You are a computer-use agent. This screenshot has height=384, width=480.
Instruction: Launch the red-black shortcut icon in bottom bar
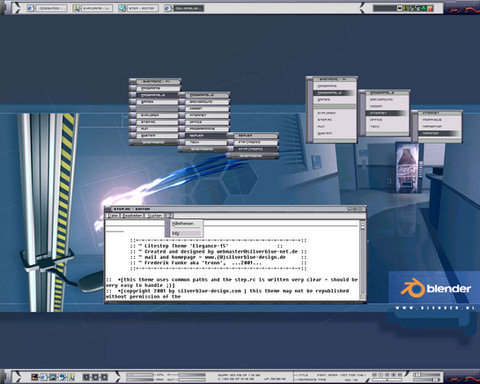pyautogui.click(x=35, y=377)
